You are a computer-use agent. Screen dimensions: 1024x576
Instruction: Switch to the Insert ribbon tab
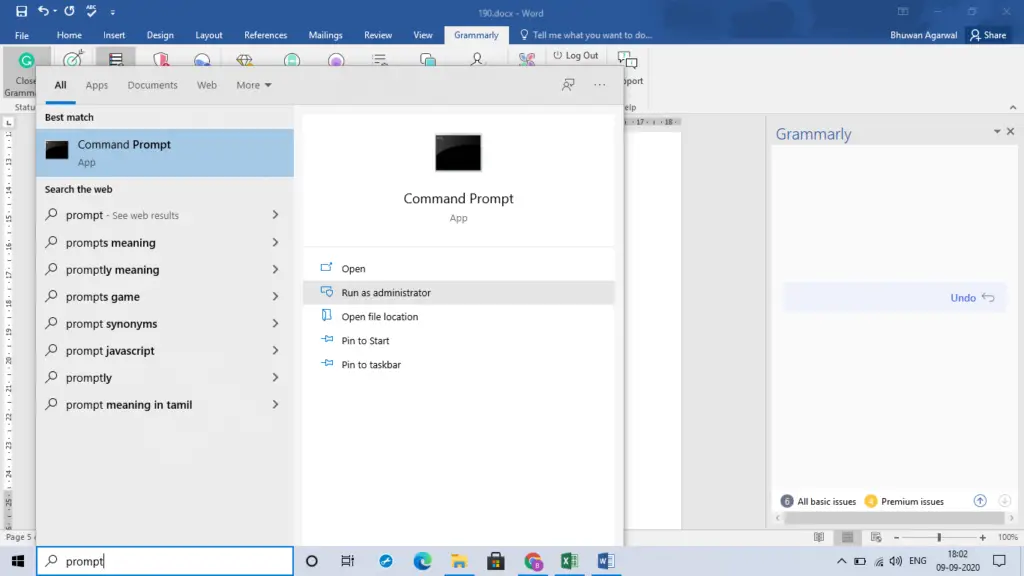click(114, 35)
